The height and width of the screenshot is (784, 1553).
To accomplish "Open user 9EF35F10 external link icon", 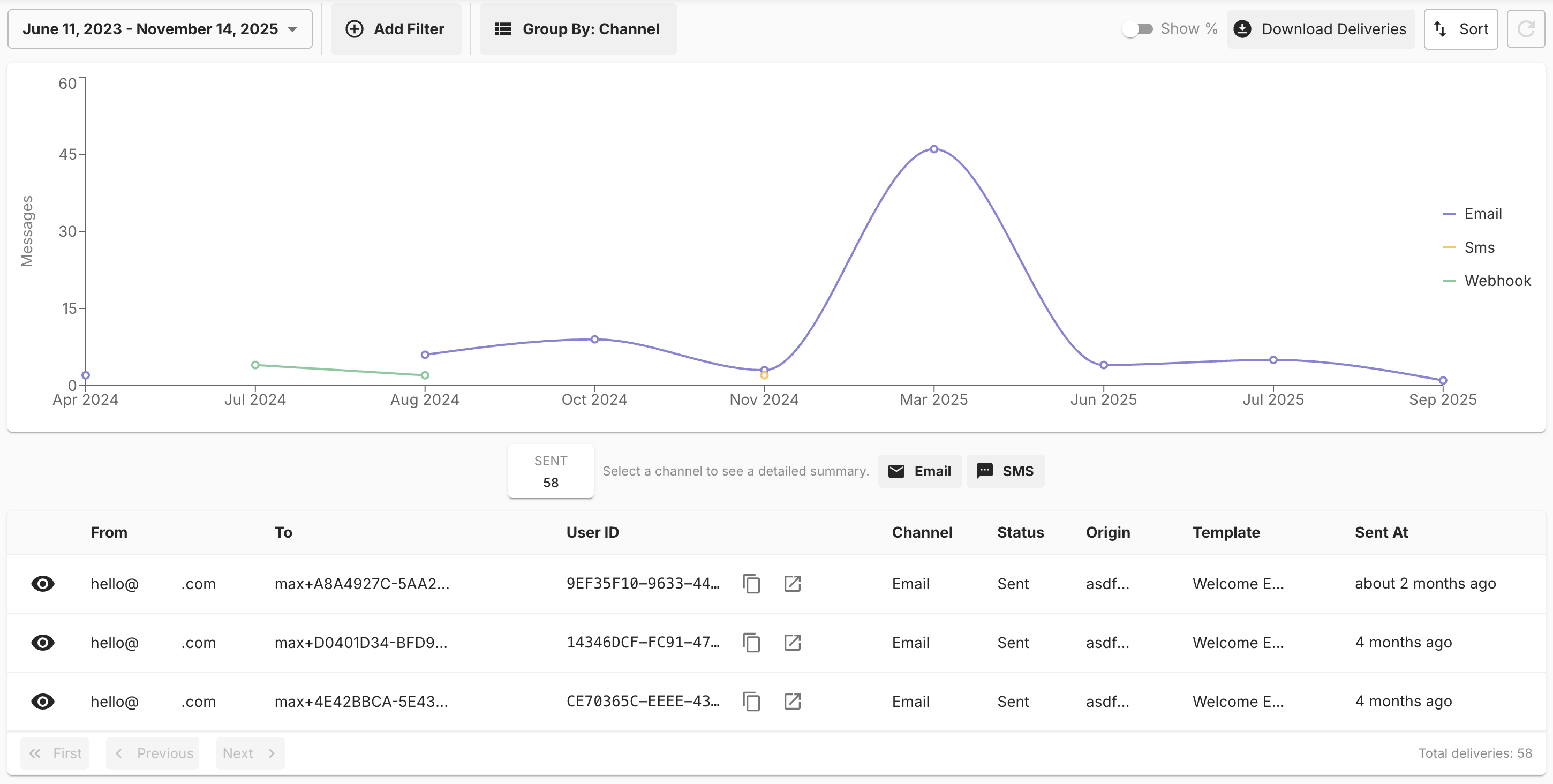I will click(792, 584).
